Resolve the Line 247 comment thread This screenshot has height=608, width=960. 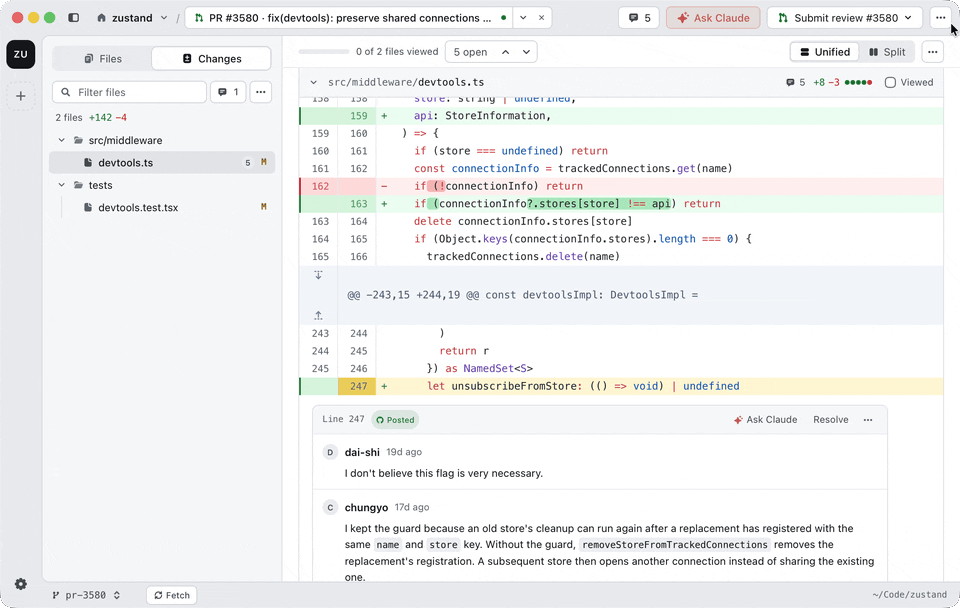(x=831, y=419)
